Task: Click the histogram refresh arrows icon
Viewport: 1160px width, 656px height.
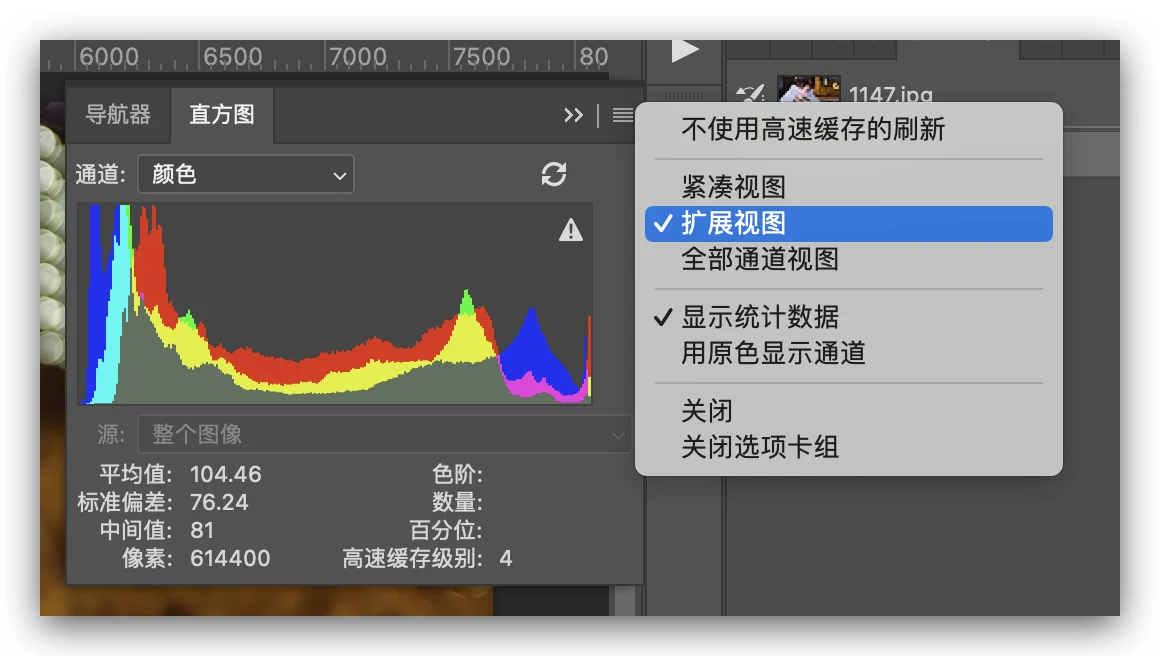Action: (x=554, y=174)
